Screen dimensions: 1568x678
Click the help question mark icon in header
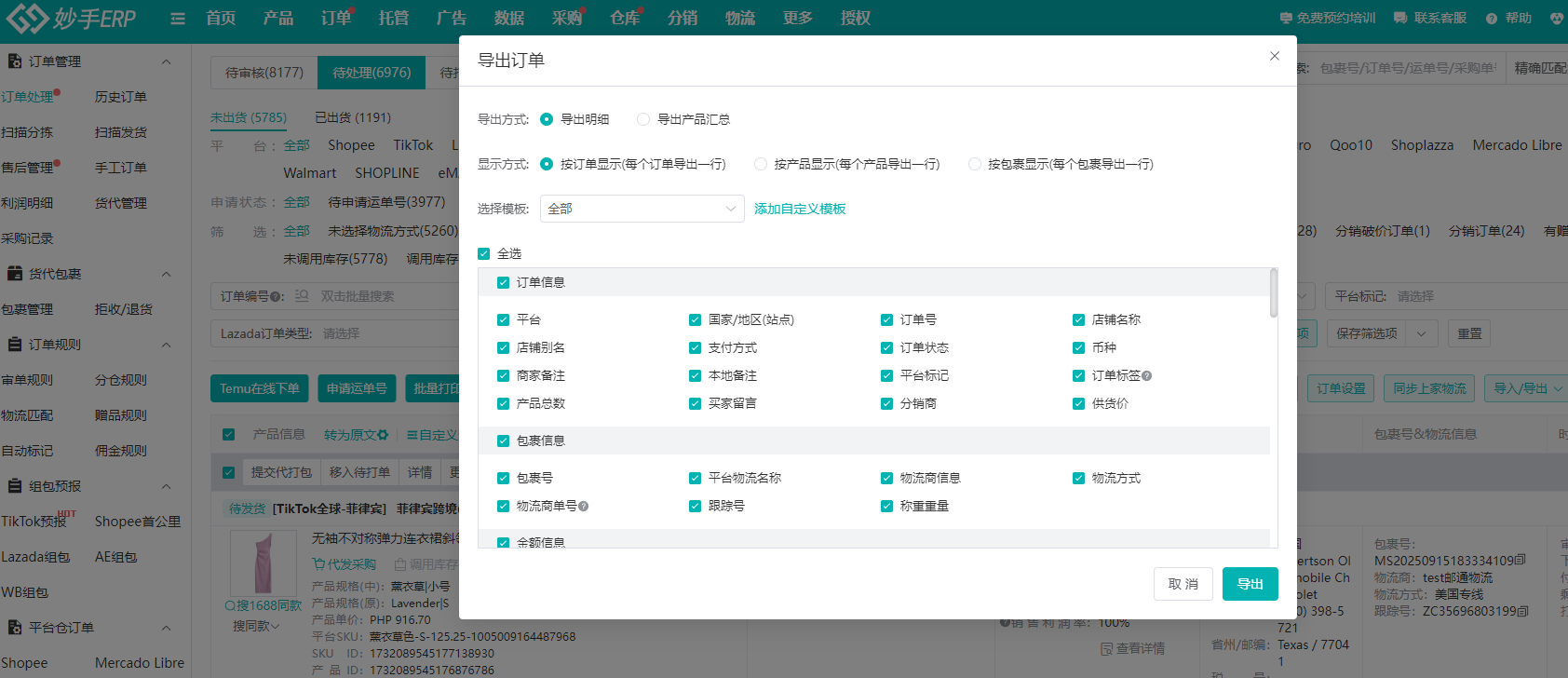tap(1492, 19)
